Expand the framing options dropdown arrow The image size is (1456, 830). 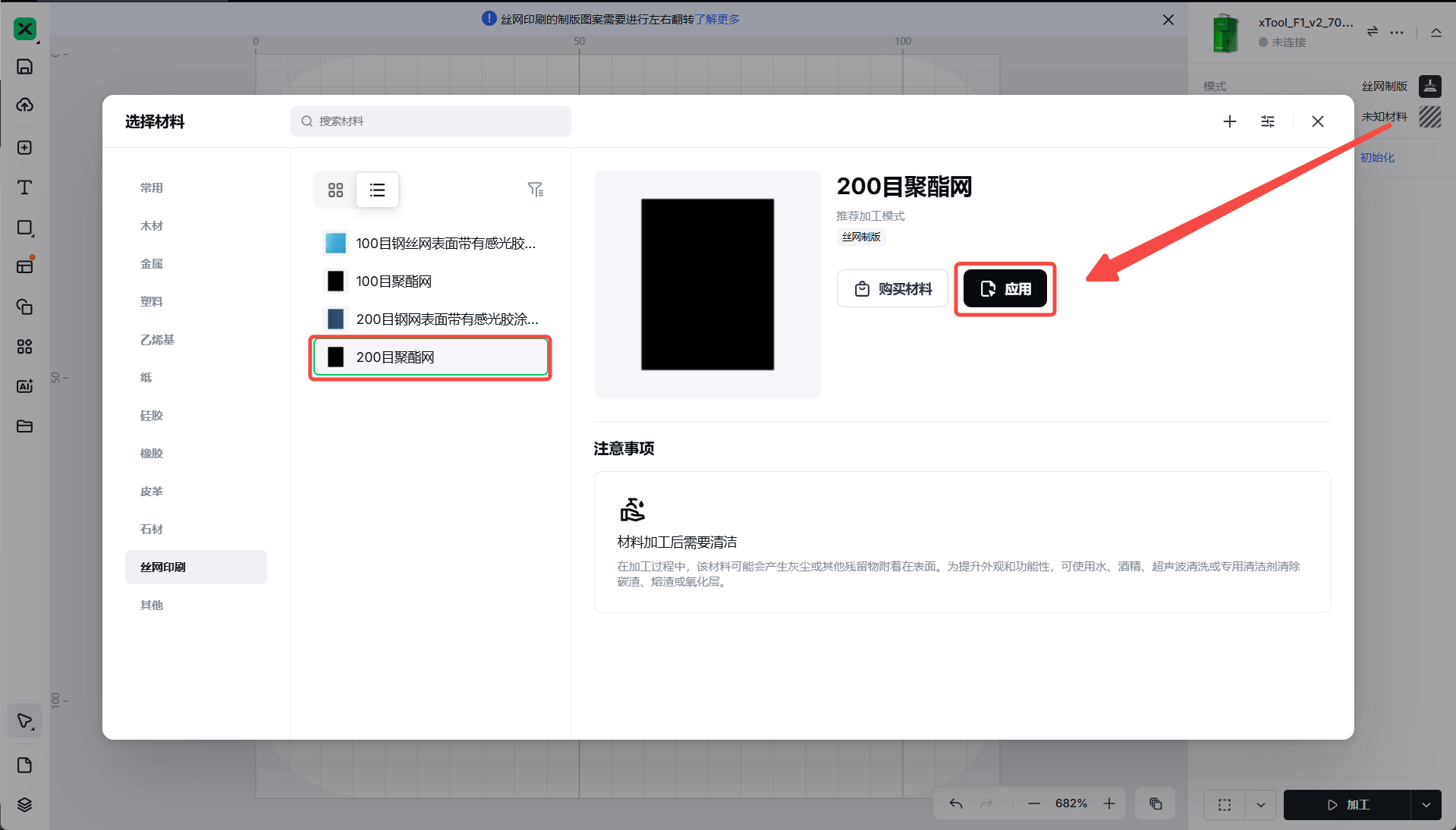coord(1261,805)
